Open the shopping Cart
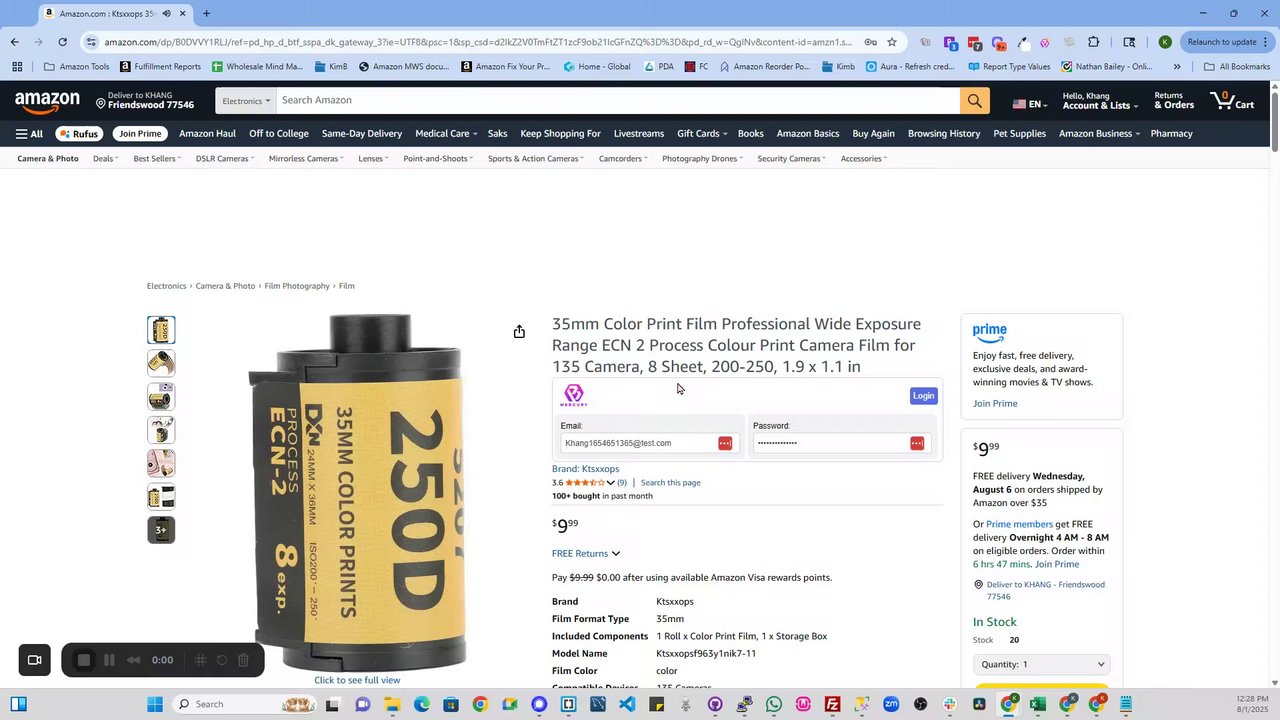The height and width of the screenshot is (720, 1280). 1232,101
